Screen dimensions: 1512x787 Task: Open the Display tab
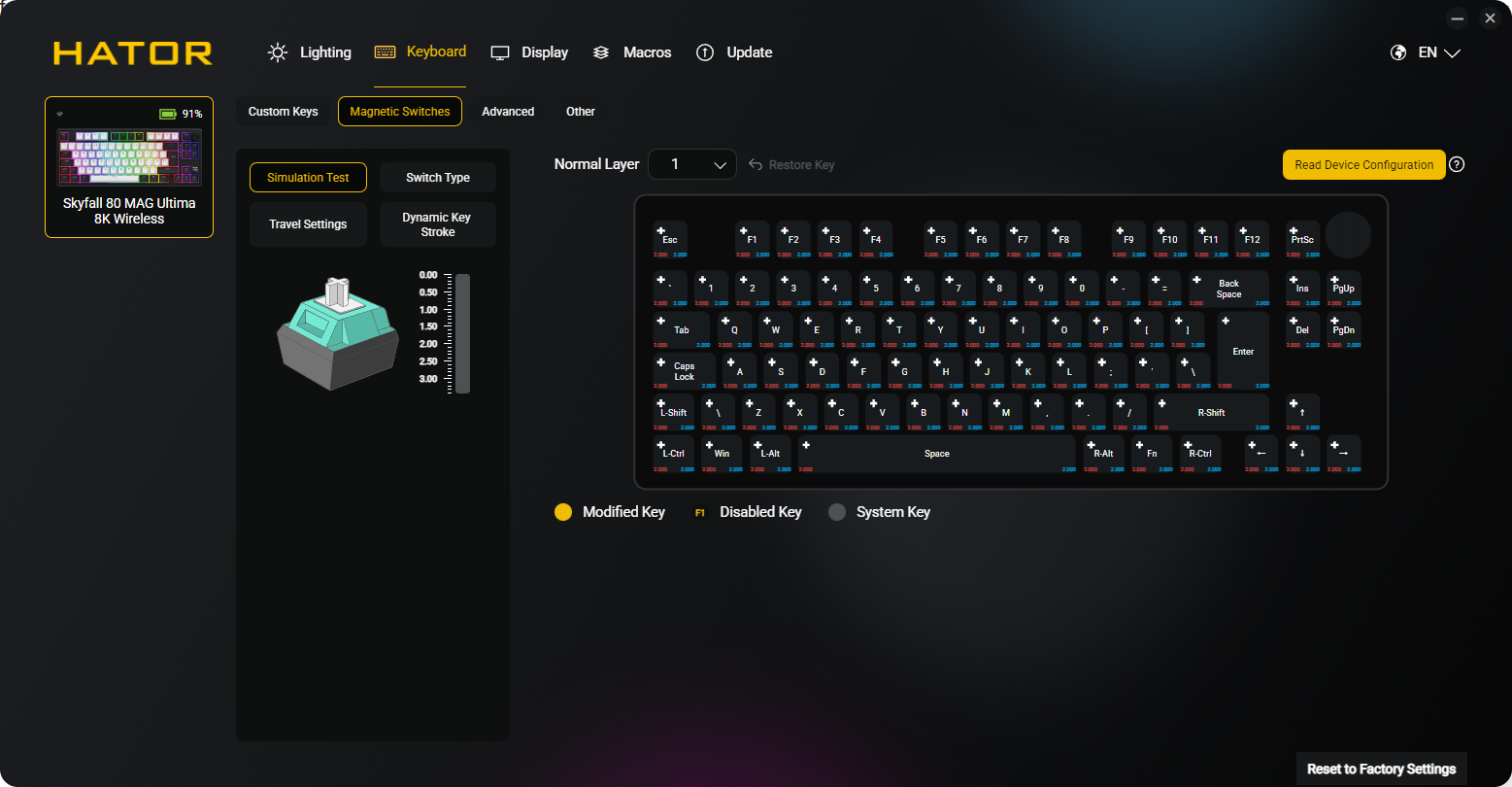(x=529, y=52)
